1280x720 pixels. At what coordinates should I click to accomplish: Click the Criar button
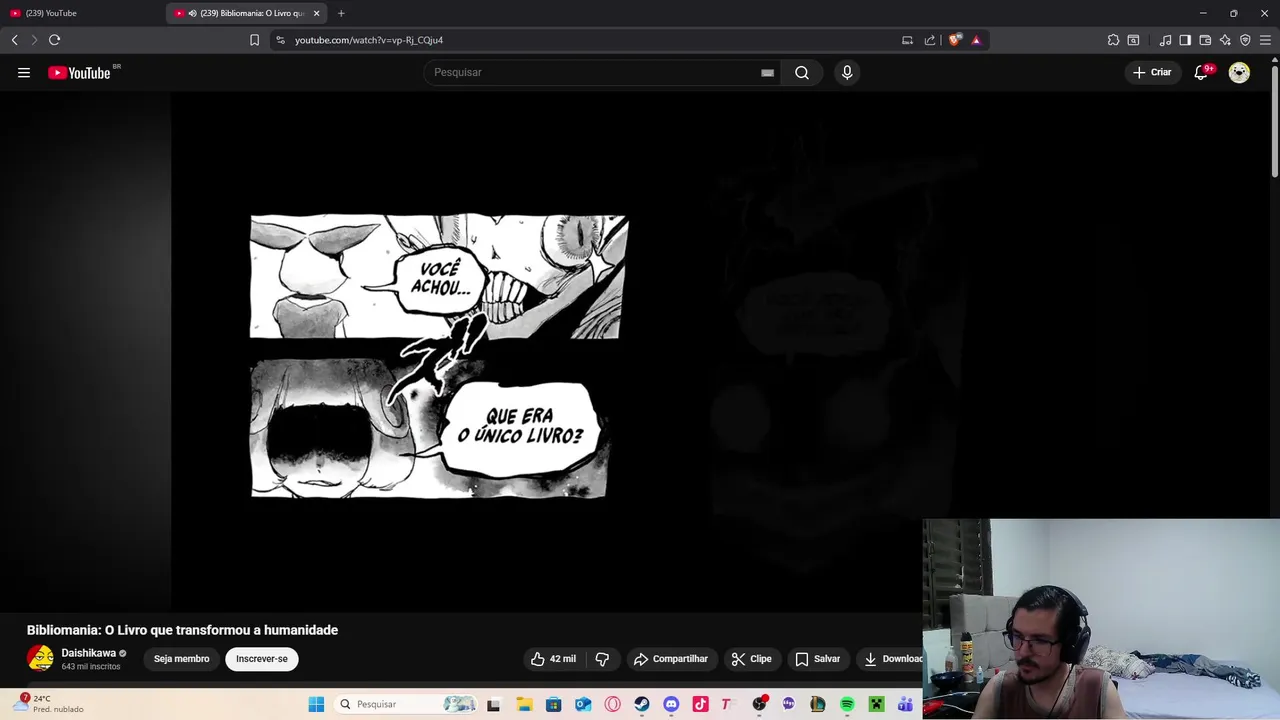(1152, 72)
